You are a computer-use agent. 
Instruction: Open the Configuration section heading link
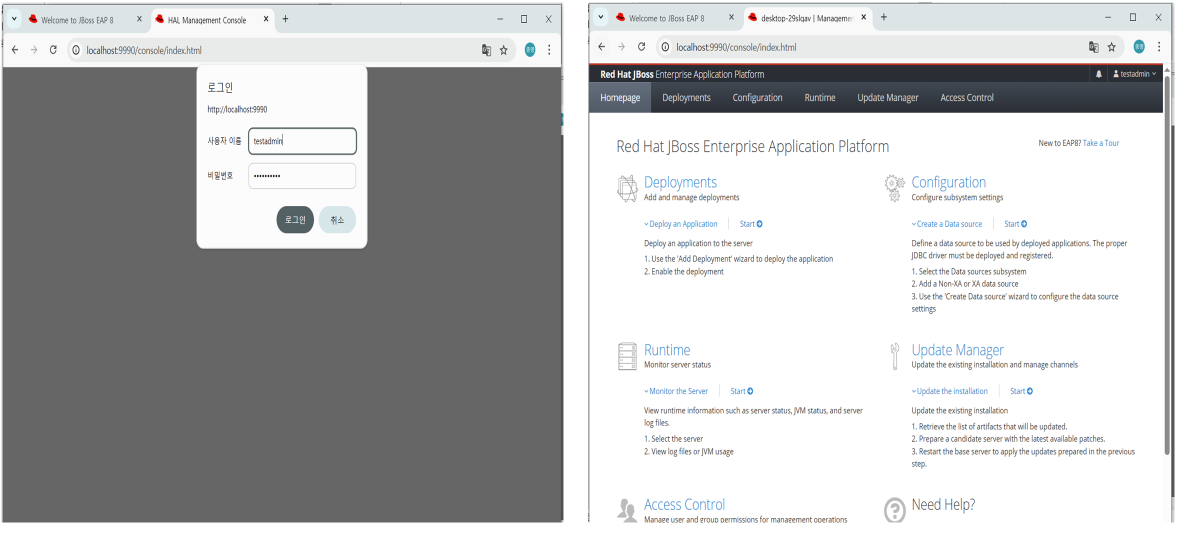coord(949,183)
